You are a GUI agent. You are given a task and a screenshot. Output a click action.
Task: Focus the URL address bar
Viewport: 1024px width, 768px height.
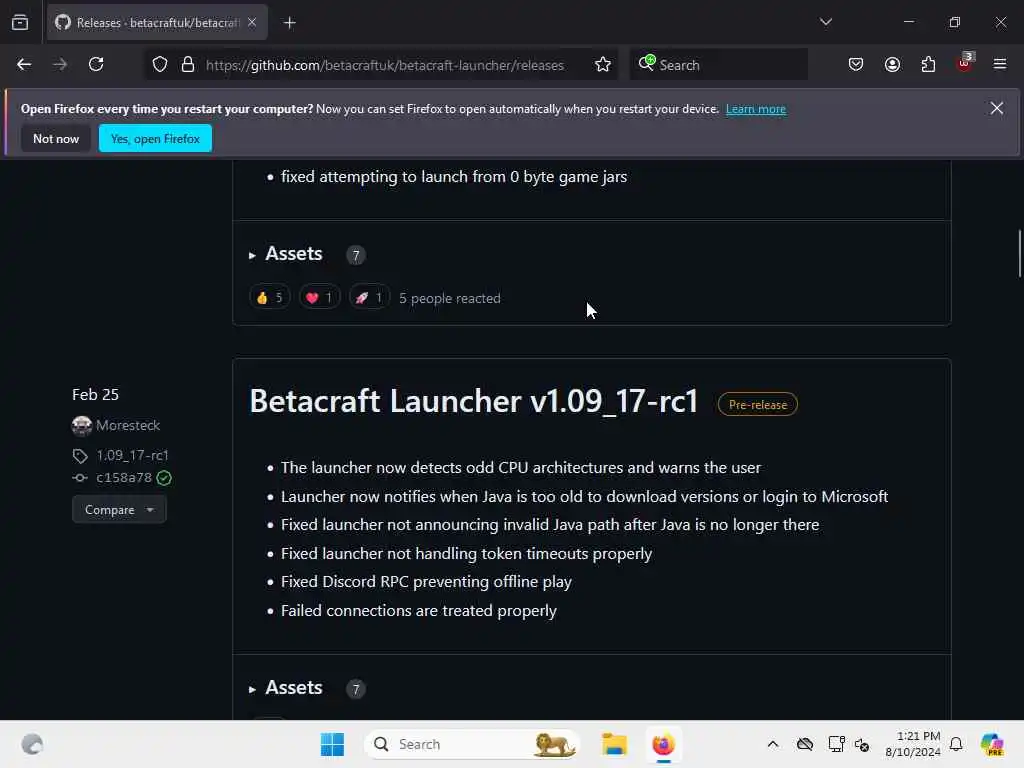click(x=385, y=65)
